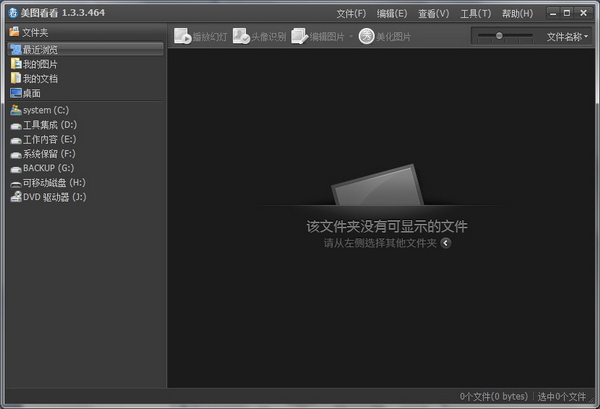Open the 文件(F) menu
Viewport: 600px width, 409px height.
click(x=351, y=14)
